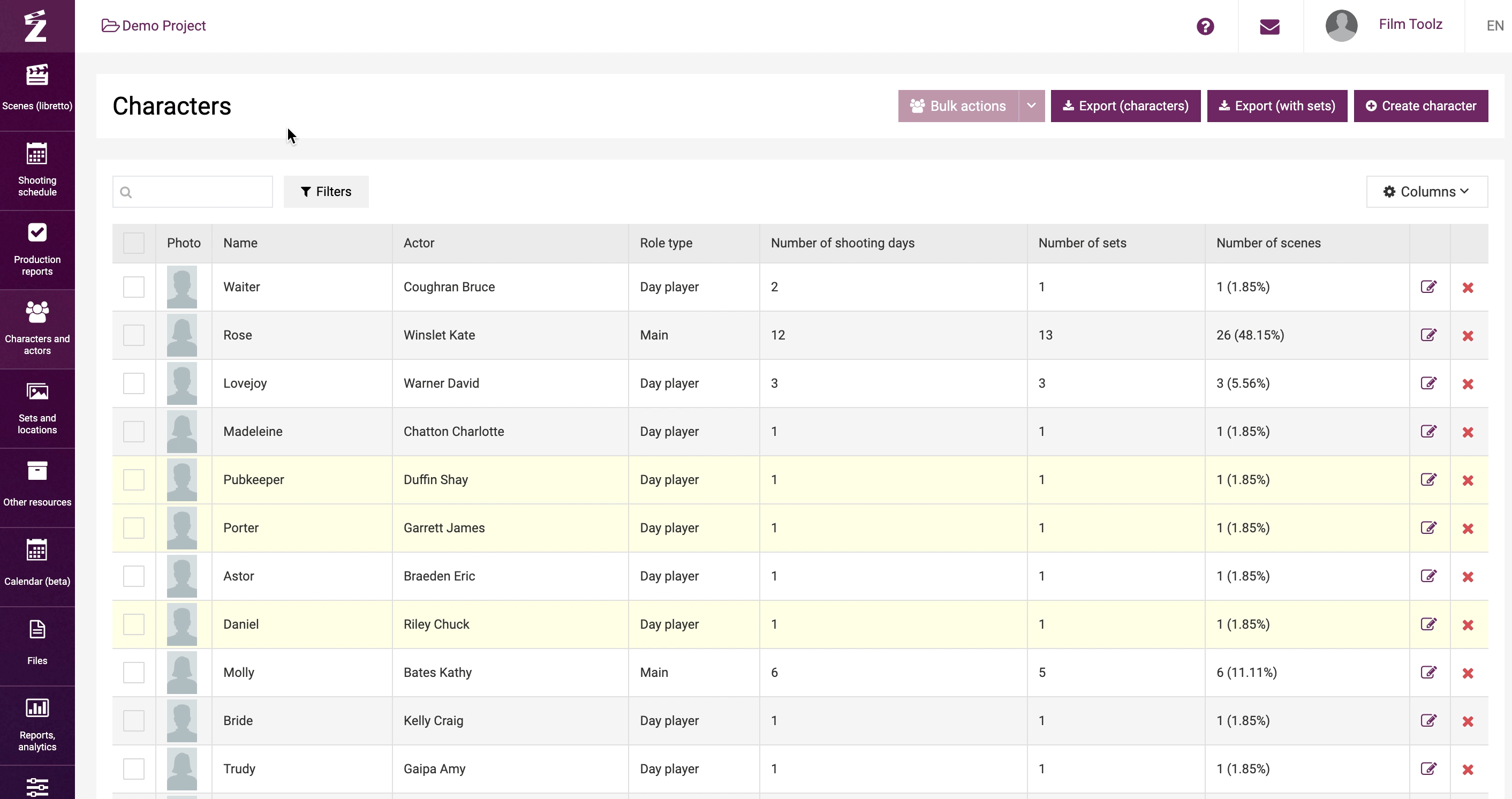This screenshot has height=799, width=1512.
Task: Click the edit icon for Rose
Action: (1428, 335)
